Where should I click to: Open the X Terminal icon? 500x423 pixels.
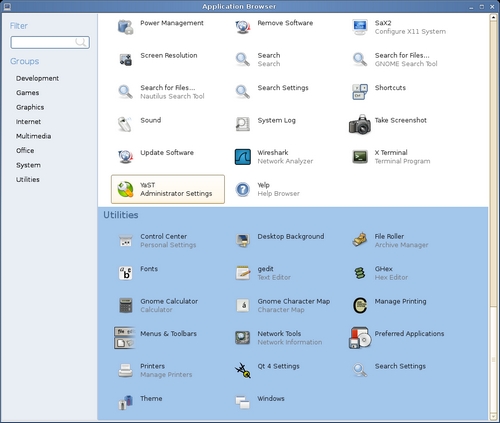360,157
